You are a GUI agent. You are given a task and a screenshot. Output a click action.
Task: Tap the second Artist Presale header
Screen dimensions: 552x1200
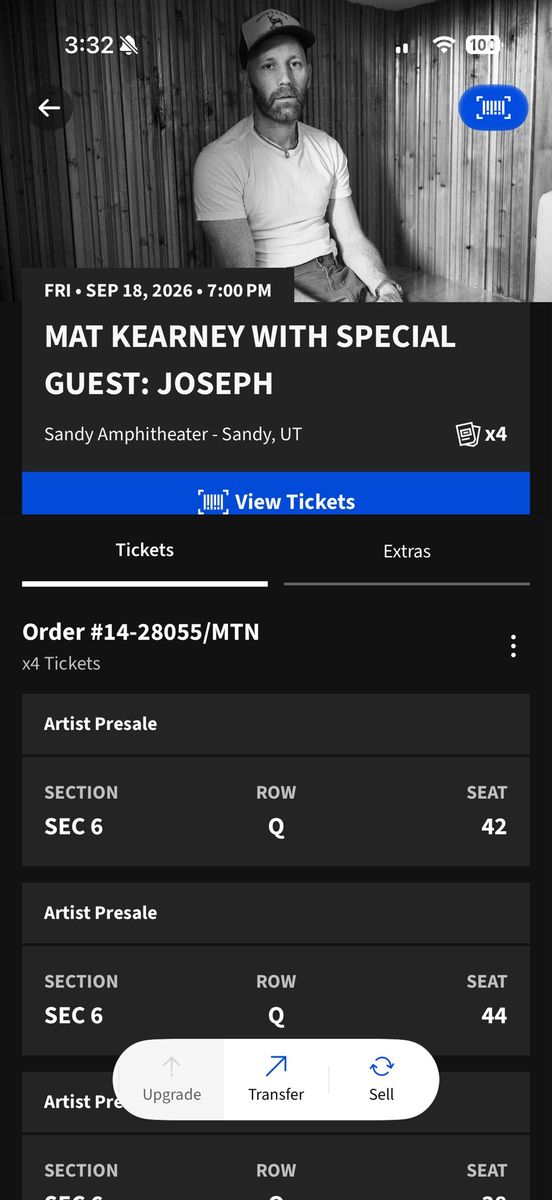(x=276, y=913)
